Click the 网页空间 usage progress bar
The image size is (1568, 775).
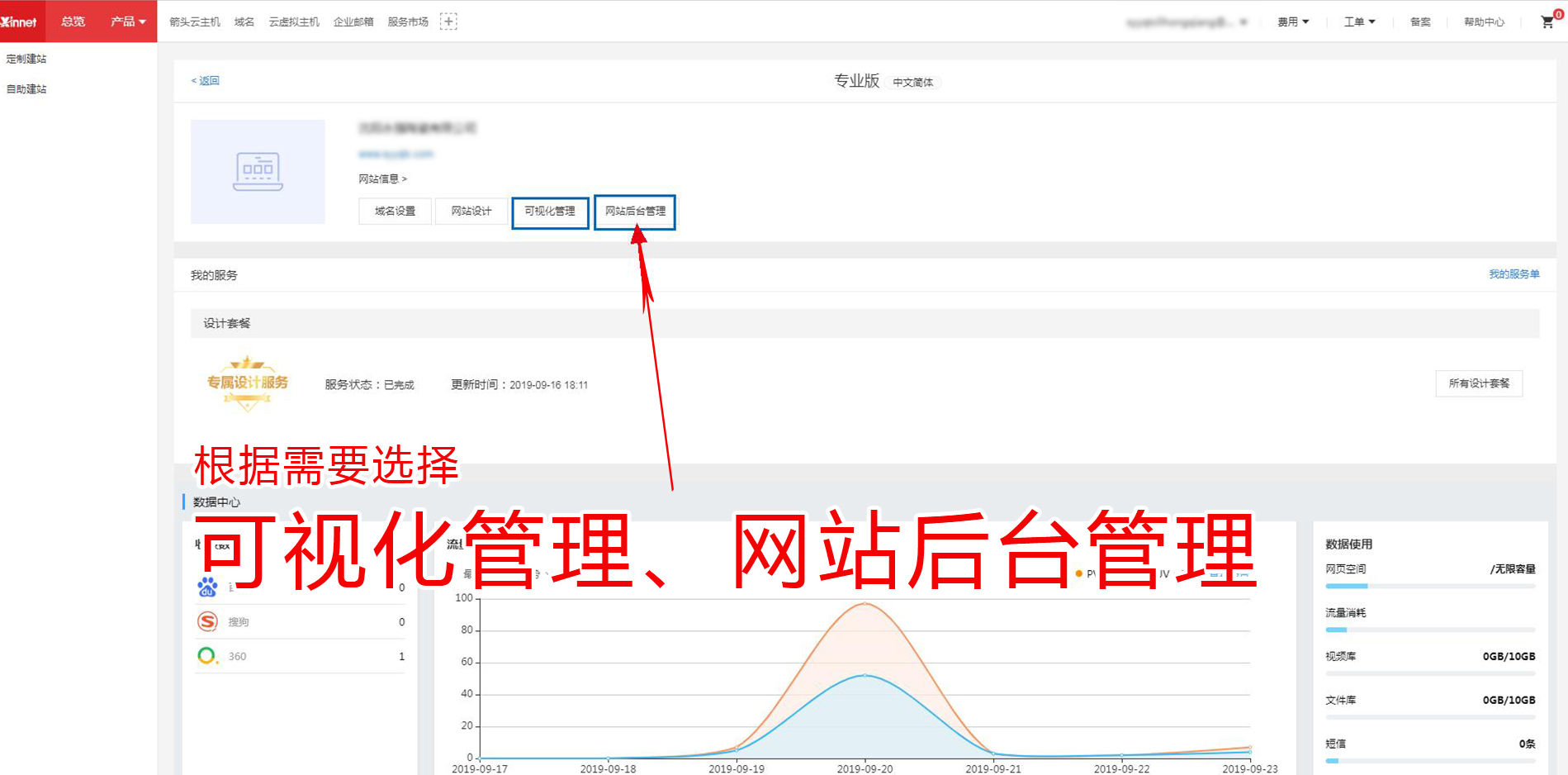click(x=1430, y=586)
